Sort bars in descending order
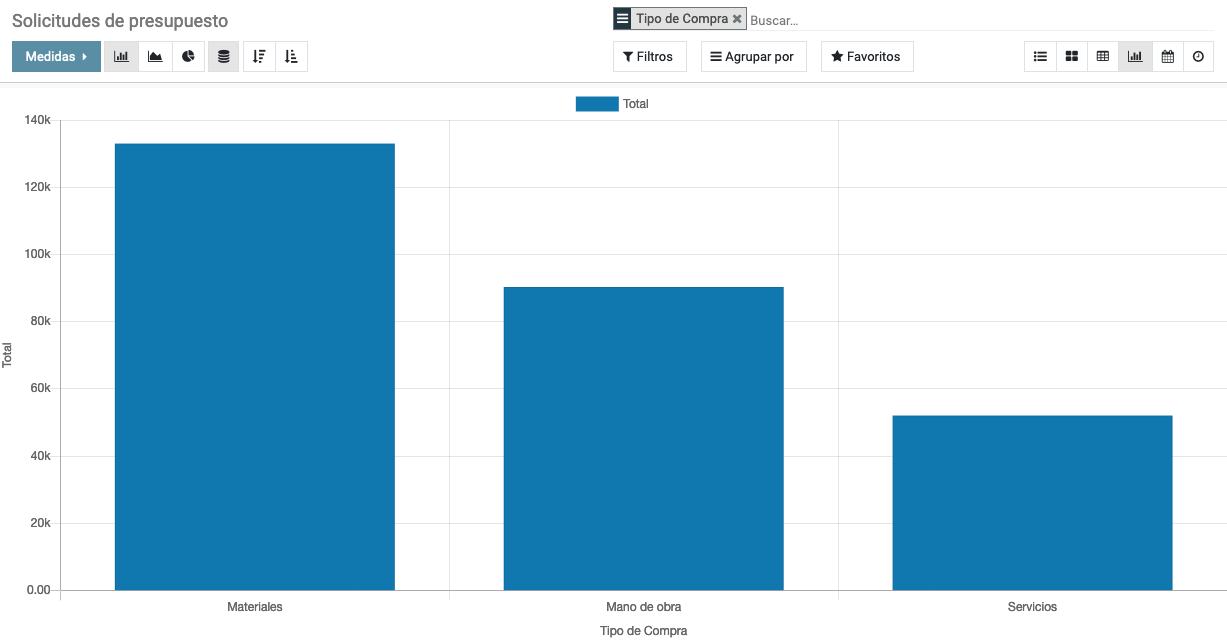The image size is (1227, 640). tap(259, 57)
